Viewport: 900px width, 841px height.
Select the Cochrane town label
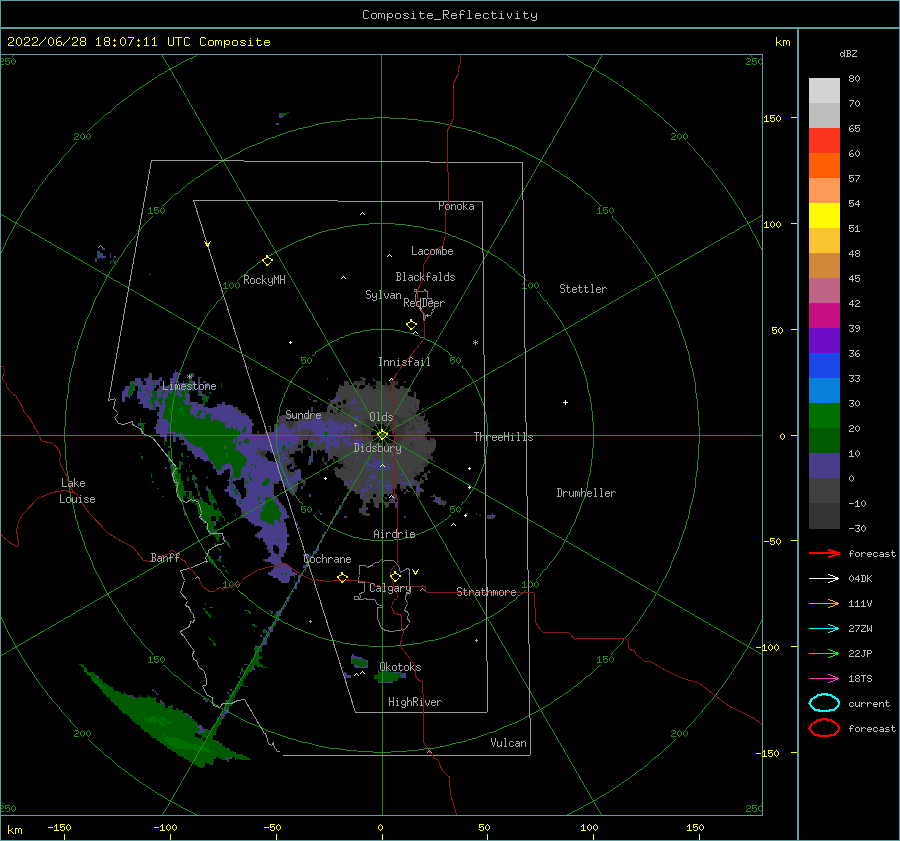point(327,559)
